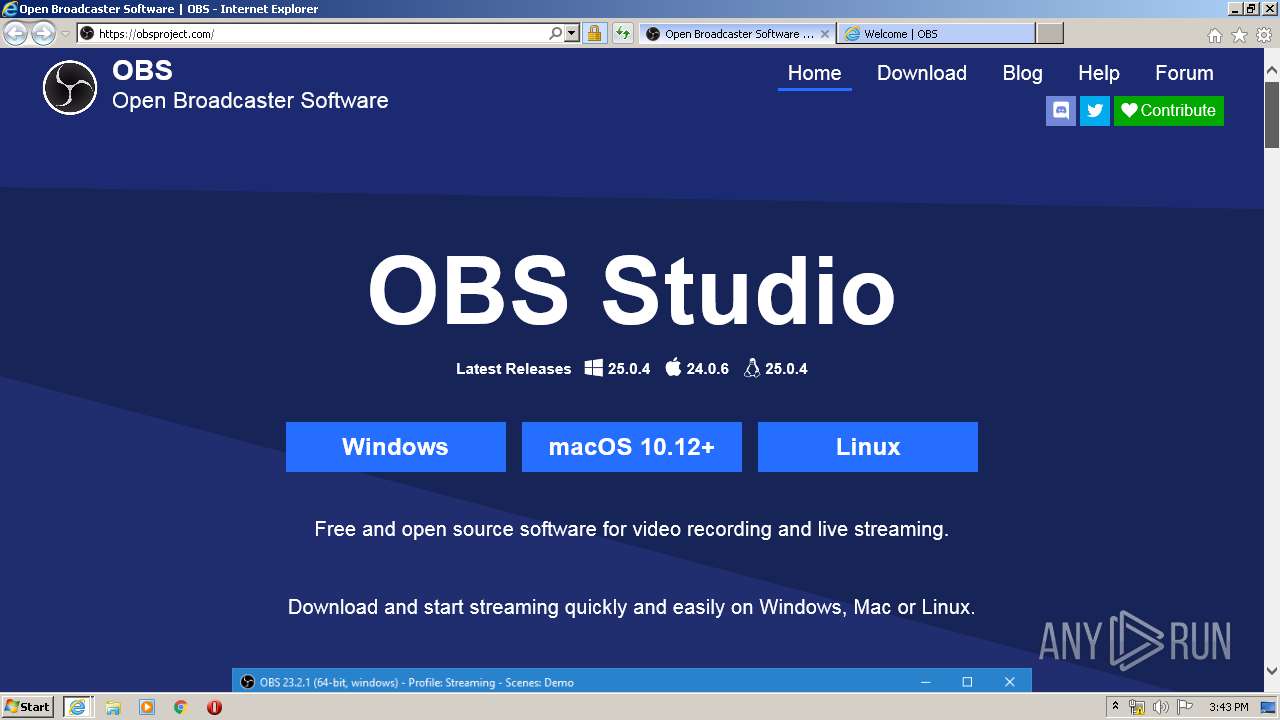The height and width of the screenshot is (720, 1280).
Task: Click the page vertical scrollbar thumb
Action: pyautogui.click(x=1272, y=115)
